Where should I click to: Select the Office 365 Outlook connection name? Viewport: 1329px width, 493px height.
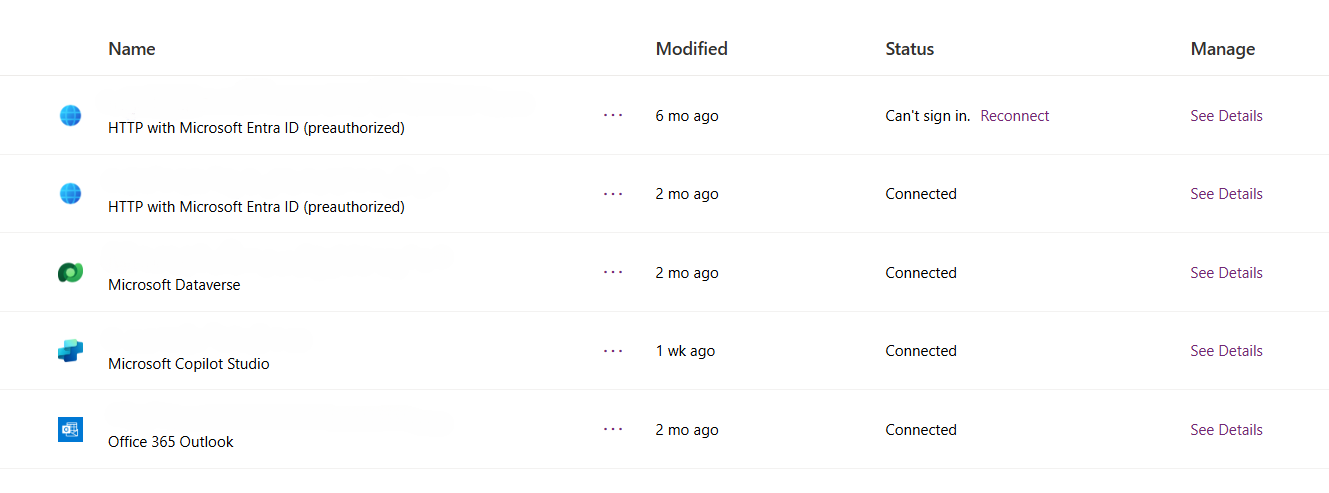pos(171,442)
